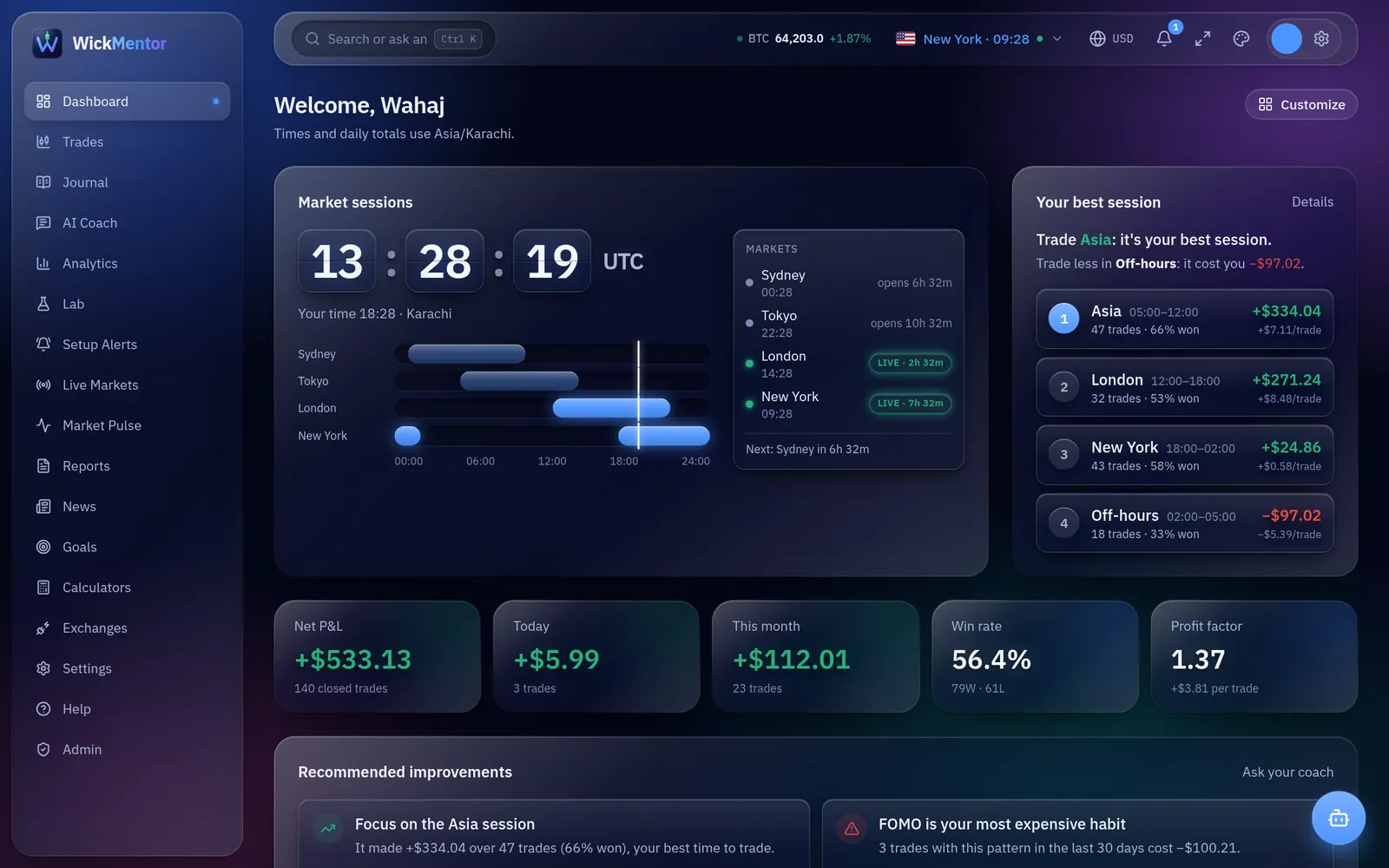Open AI Coach from the sidebar
The width and height of the screenshot is (1389, 868).
127,223
